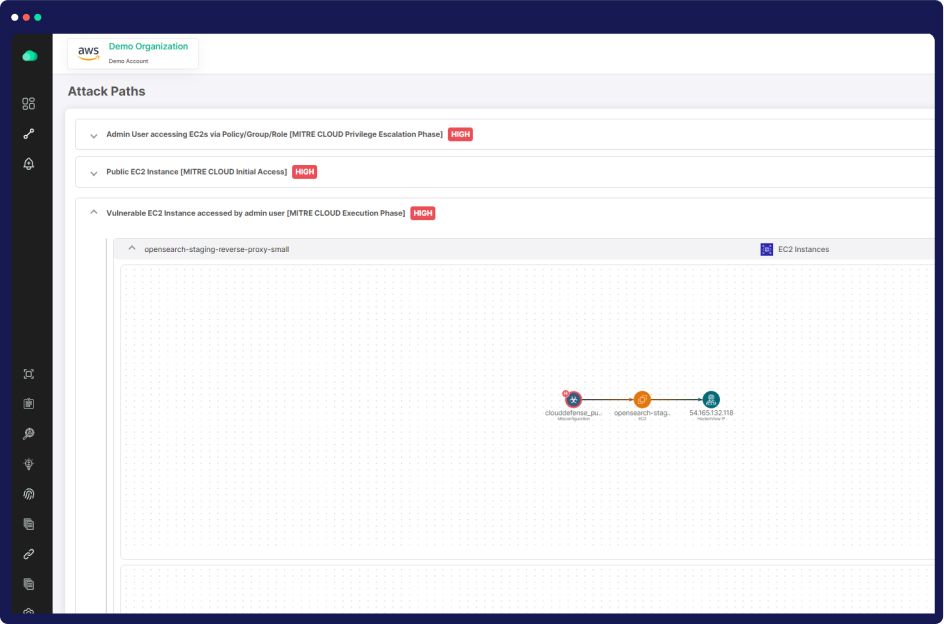The width and height of the screenshot is (944, 624).
Task: Click the chain link icon in sidebar
Action: click(x=29, y=554)
